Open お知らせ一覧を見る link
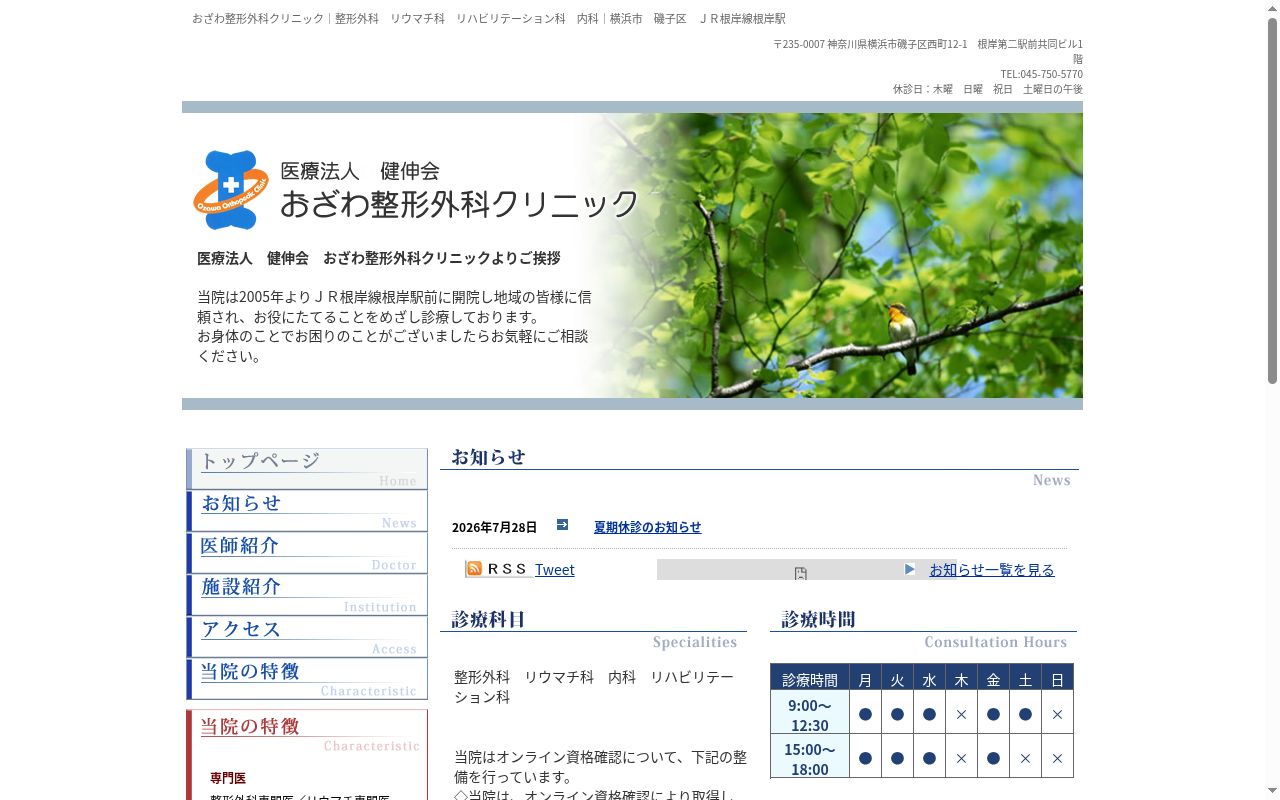 point(992,570)
